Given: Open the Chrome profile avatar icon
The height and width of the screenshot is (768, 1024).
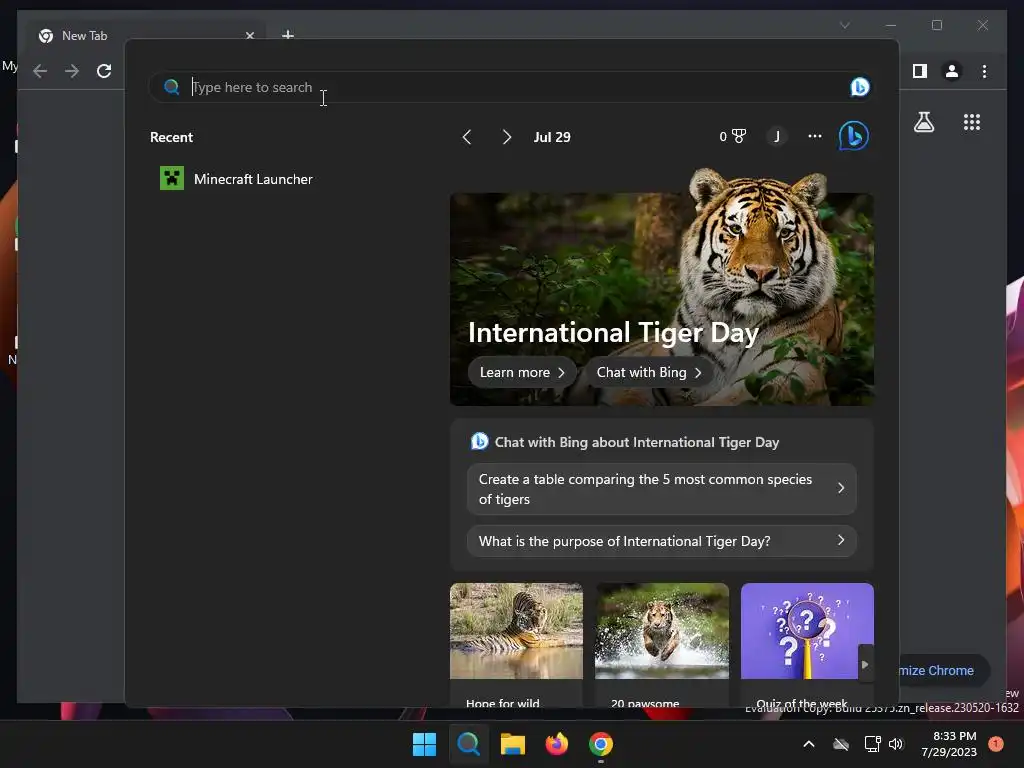Looking at the screenshot, I should pyautogui.click(x=952, y=71).
